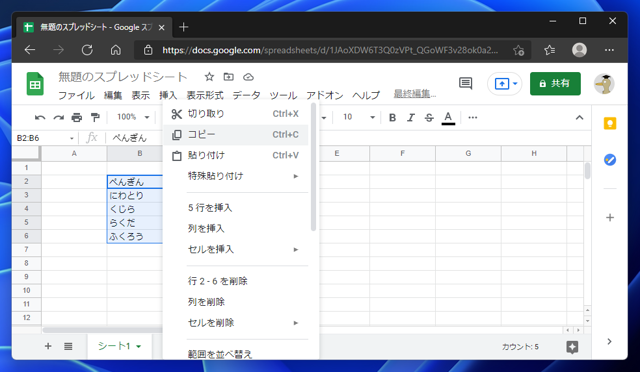
Task: Open the name box B2:B6 dropdown
Action: 71,138
